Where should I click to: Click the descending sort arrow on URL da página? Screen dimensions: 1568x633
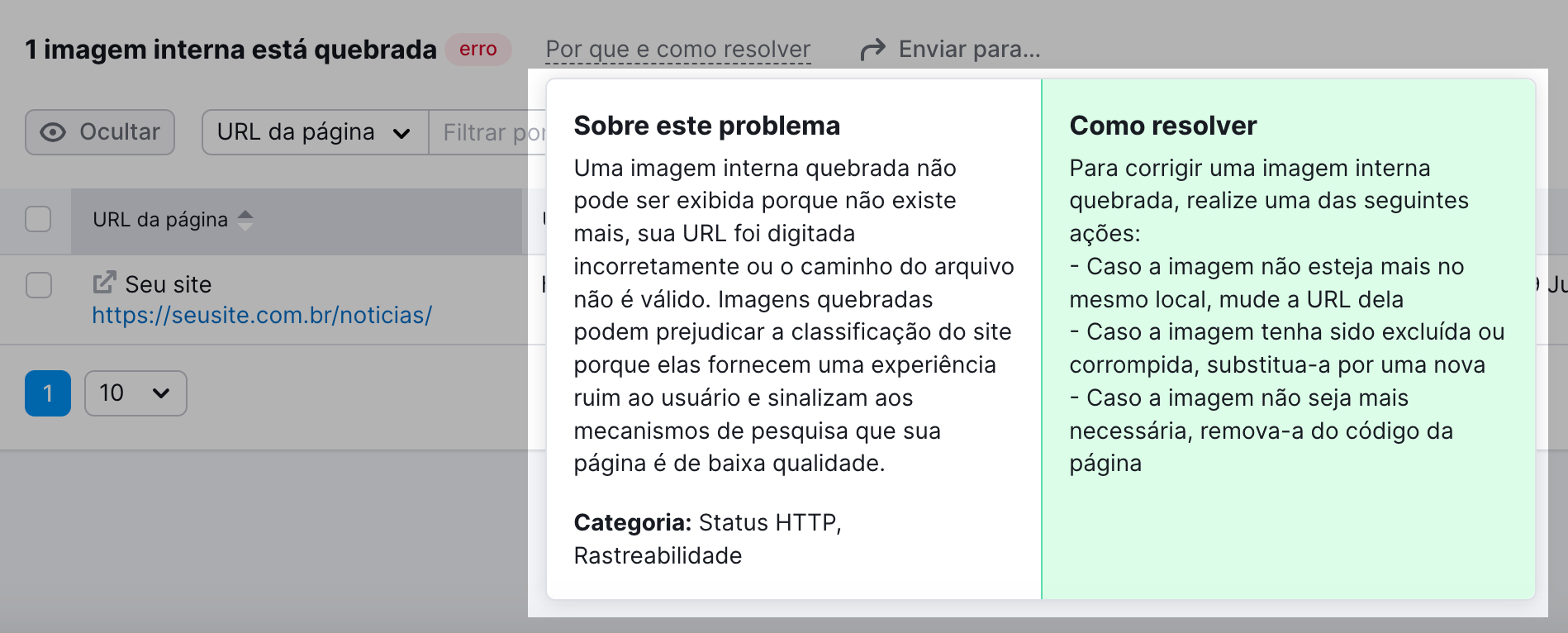click(x=246, y=226)
